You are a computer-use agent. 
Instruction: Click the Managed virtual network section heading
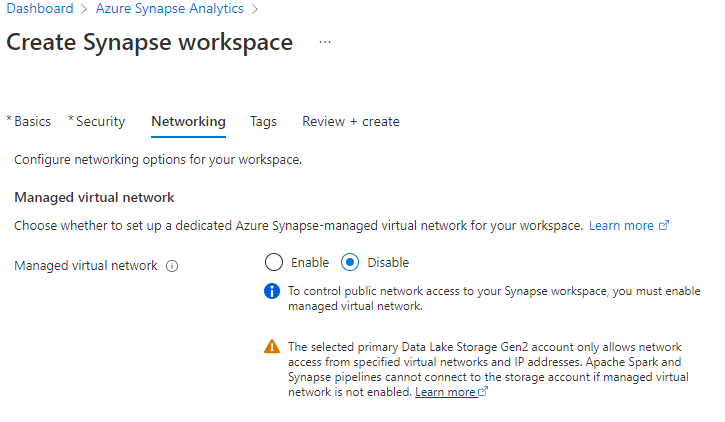coord(94,198)
